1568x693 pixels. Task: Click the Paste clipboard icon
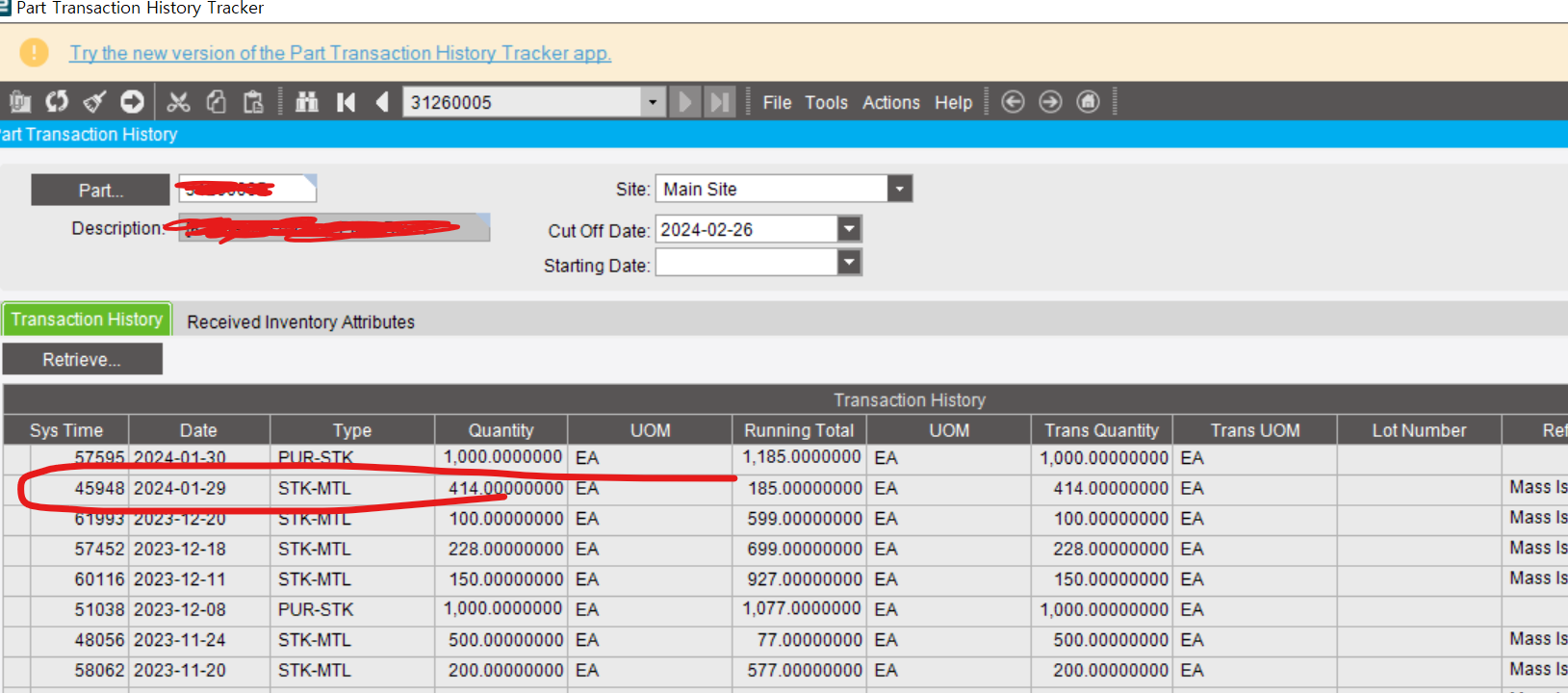[253, 101]
